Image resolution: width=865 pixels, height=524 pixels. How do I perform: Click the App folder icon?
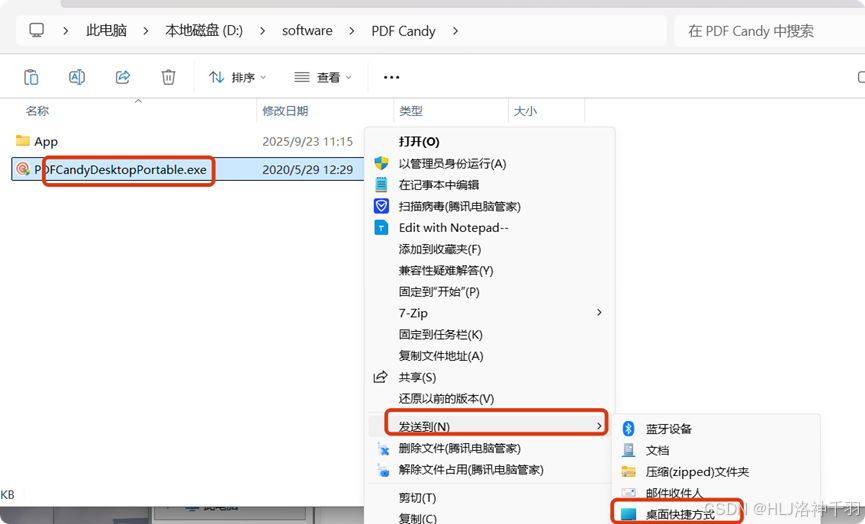(x=23, y=141)
